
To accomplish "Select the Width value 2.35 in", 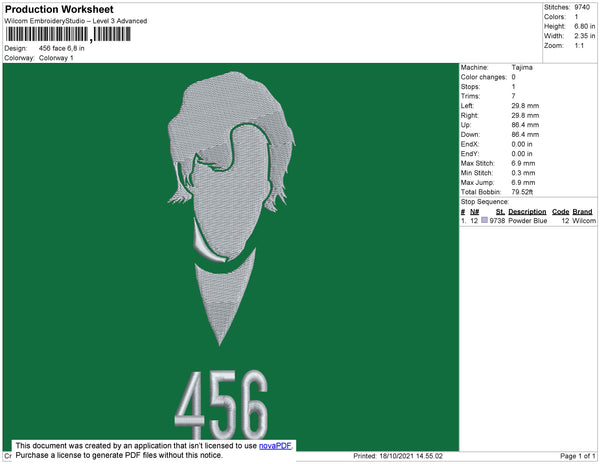I will point(584,36).
